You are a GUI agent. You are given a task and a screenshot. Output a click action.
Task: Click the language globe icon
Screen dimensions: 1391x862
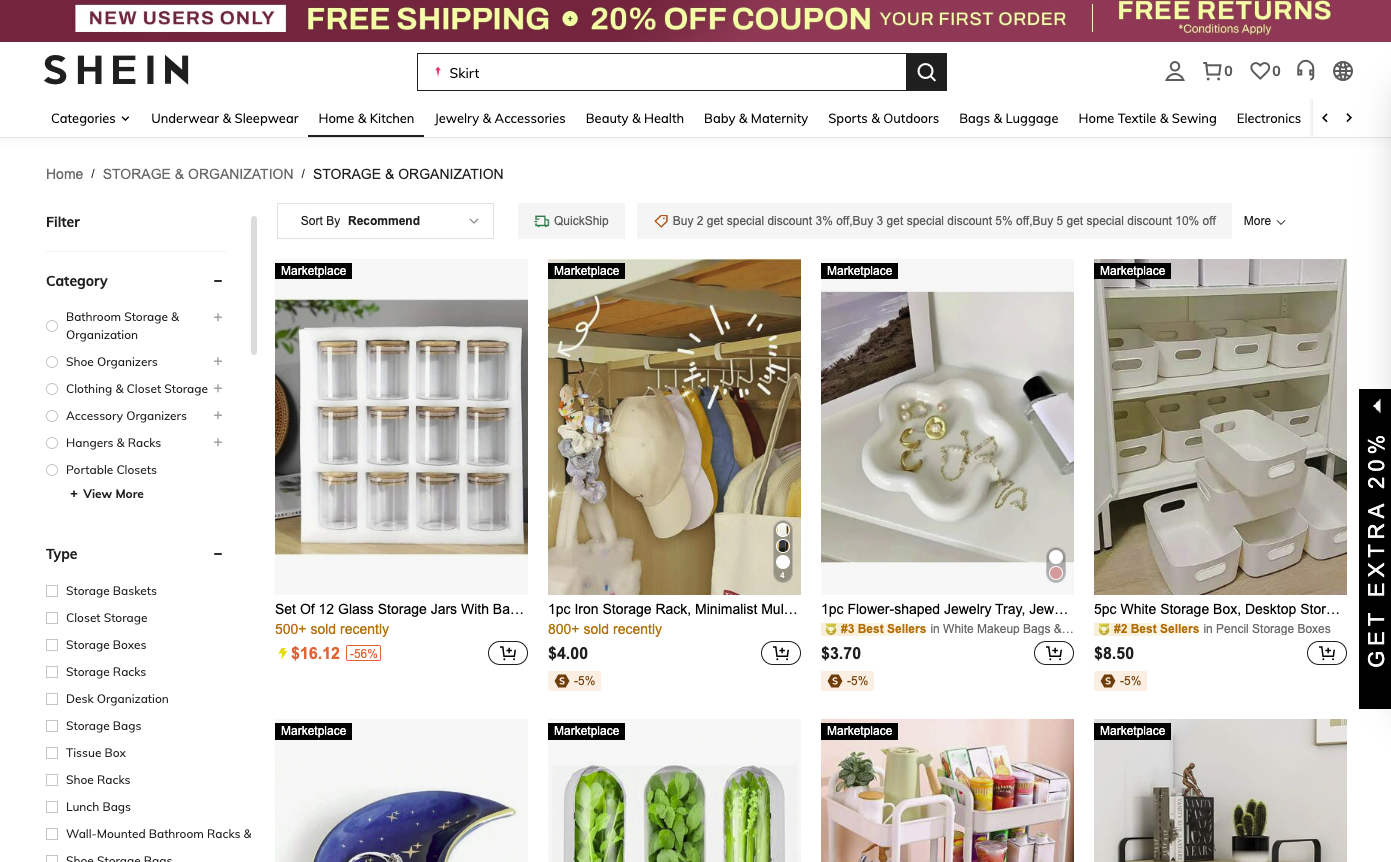coord(1342,71)
